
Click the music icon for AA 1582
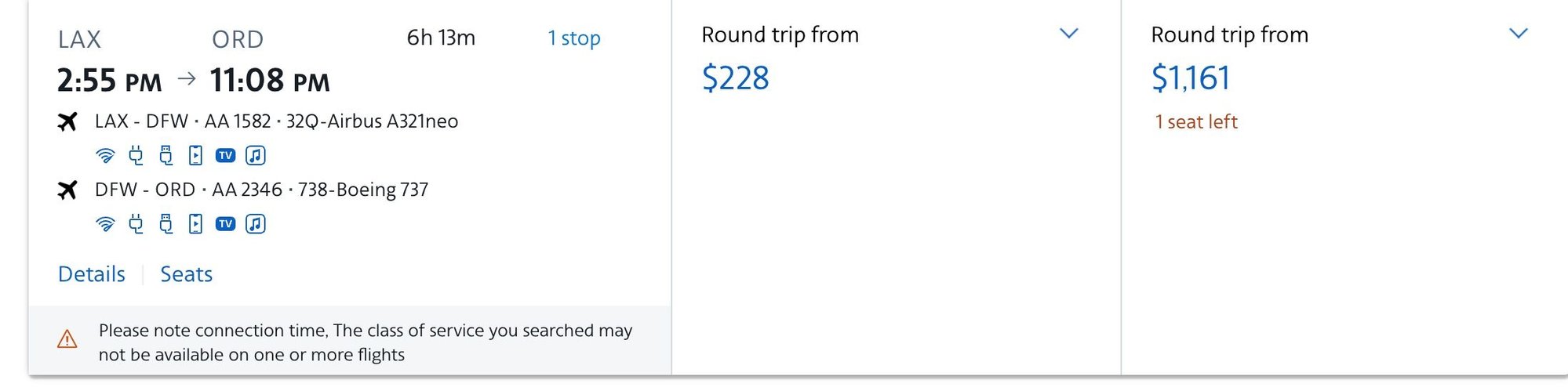(x=255, y=155)
